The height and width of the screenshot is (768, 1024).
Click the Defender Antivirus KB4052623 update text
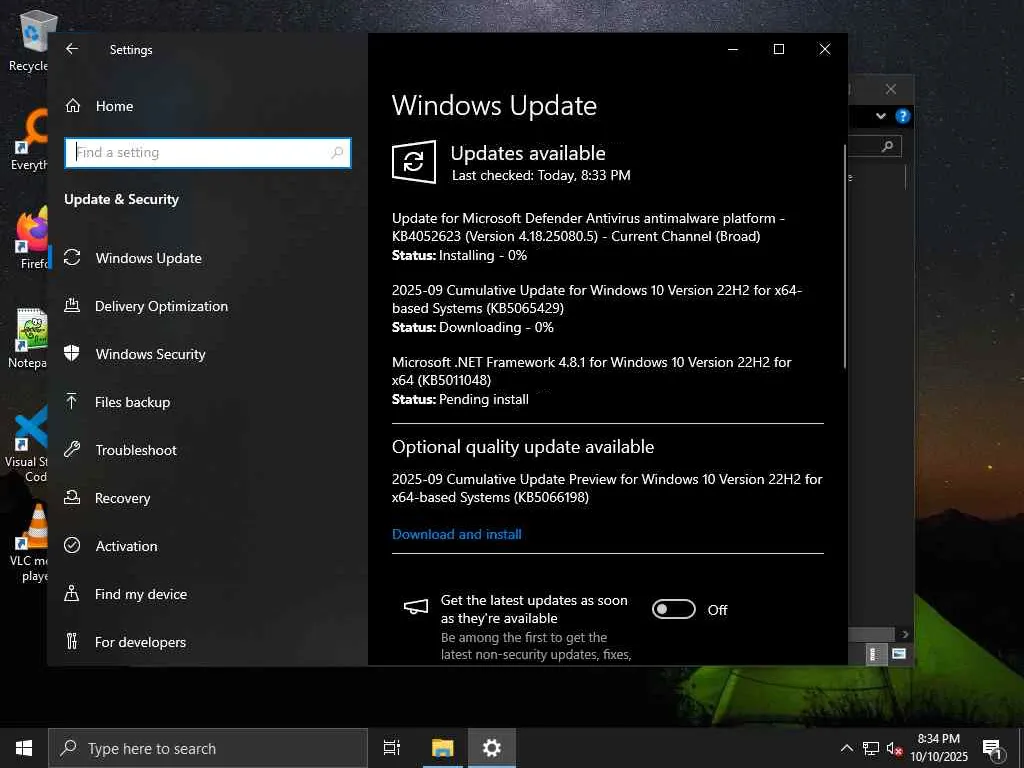[588, 227]
